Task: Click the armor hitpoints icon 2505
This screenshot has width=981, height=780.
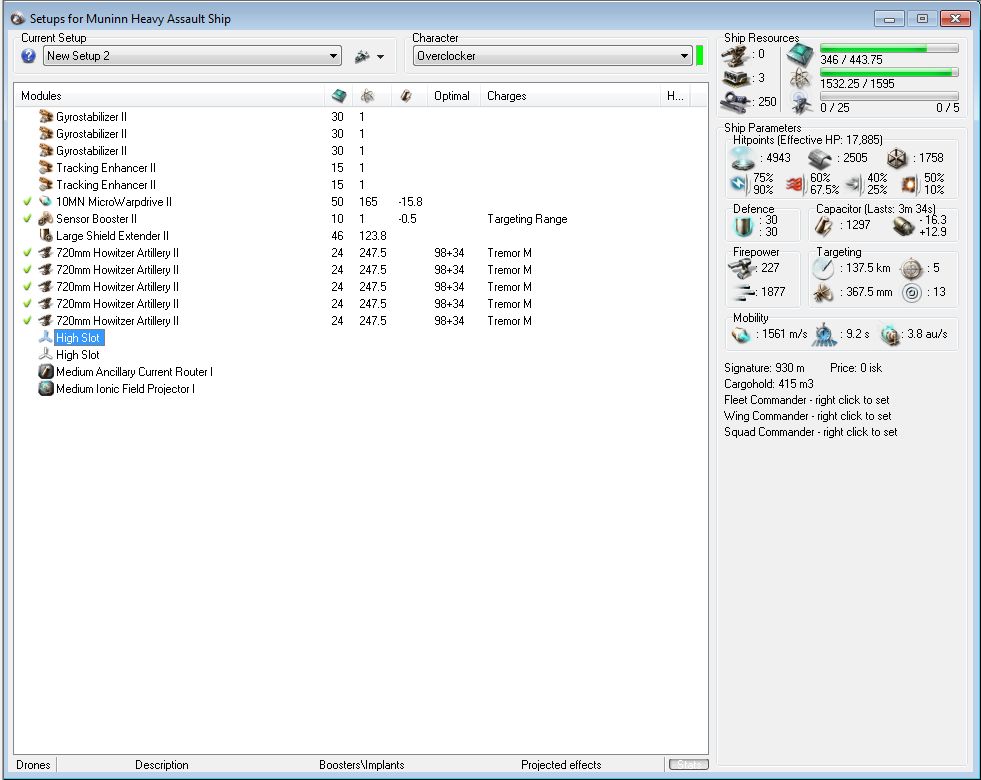Action: pos(820,159)
